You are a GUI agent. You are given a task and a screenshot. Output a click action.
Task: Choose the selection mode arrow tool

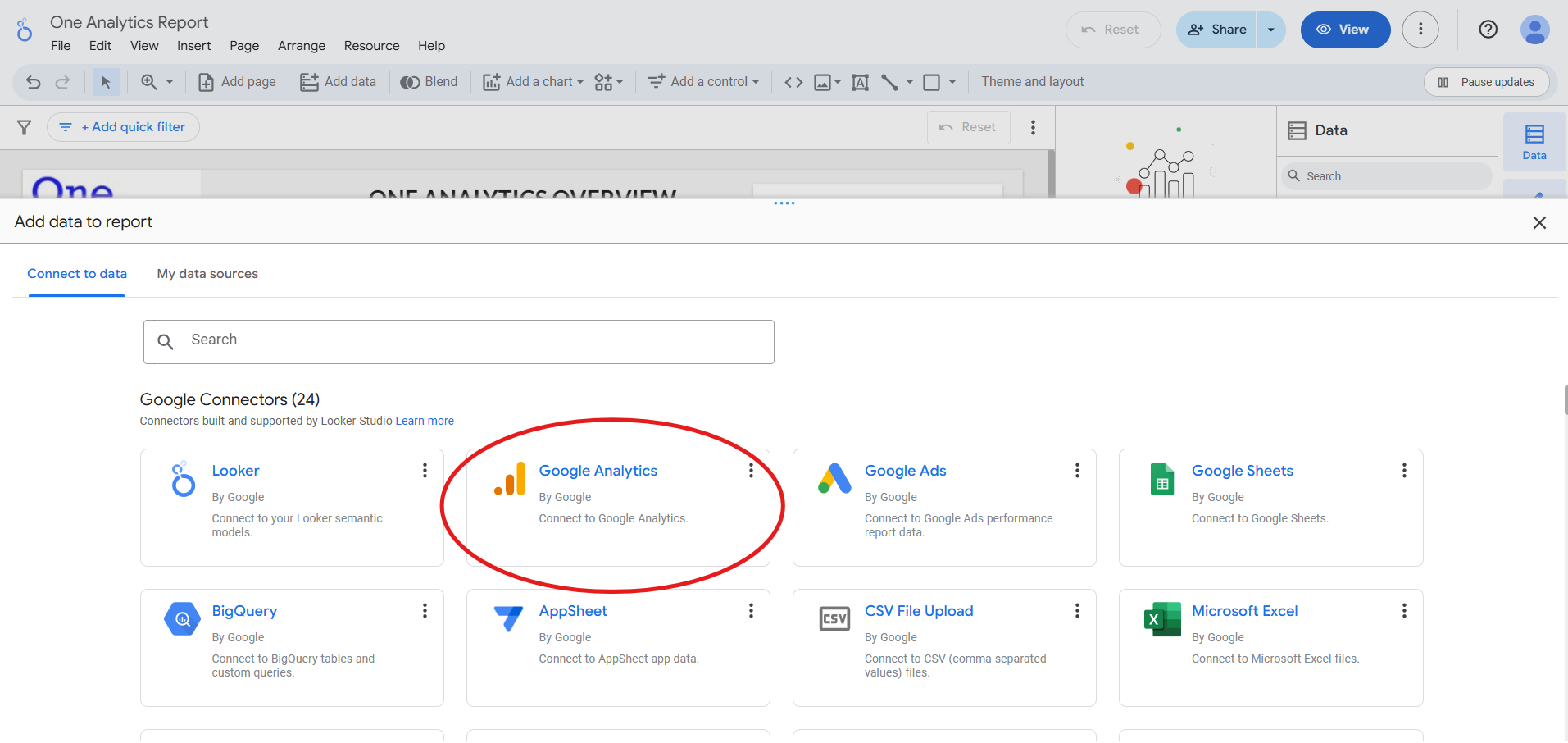[106, 82]
